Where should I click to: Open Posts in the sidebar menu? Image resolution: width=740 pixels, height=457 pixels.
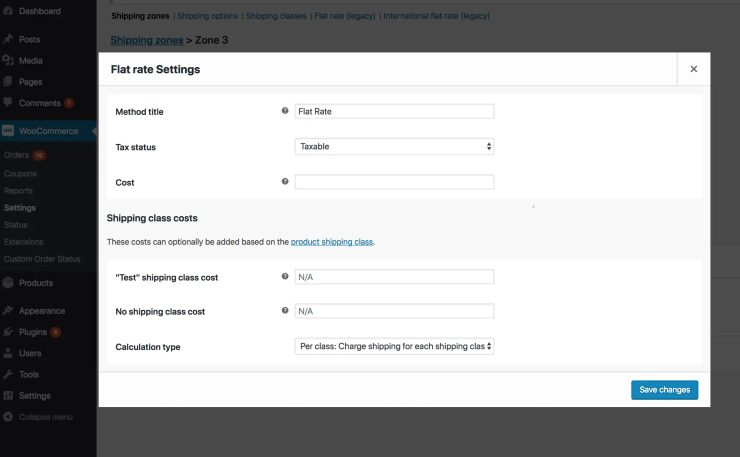tap(29, 39)
